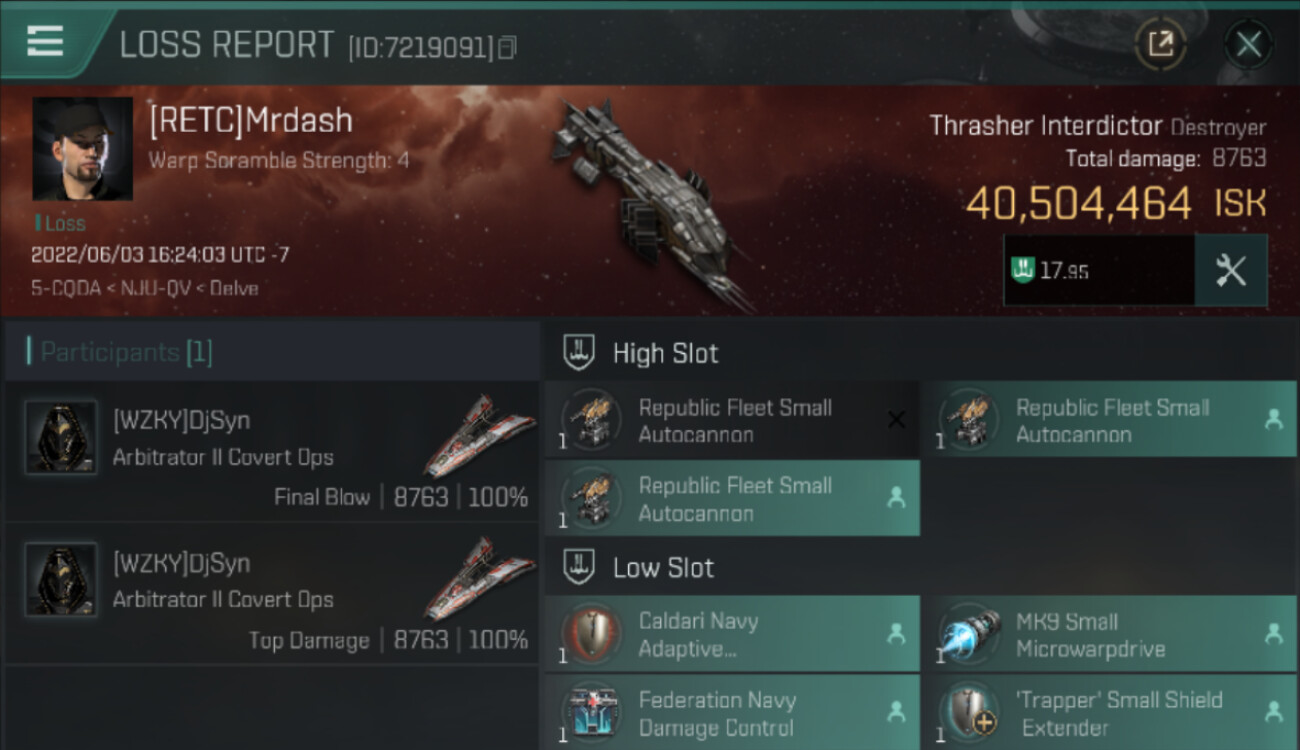Viewport: 1300px width, 750px height.
Task: Open the hamburger menu icon
Action: click(45, 41)
